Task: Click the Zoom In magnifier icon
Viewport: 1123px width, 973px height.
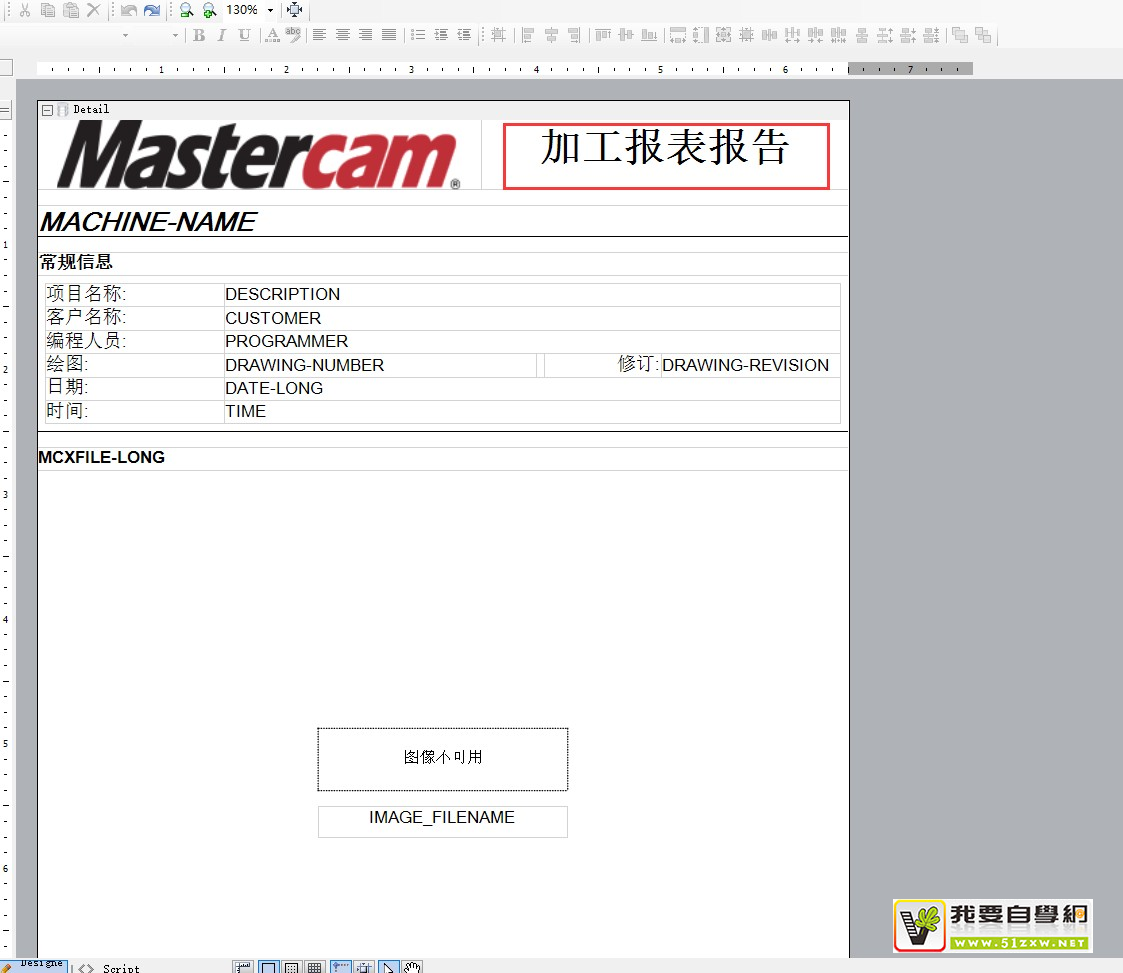Action: (208, 10)
